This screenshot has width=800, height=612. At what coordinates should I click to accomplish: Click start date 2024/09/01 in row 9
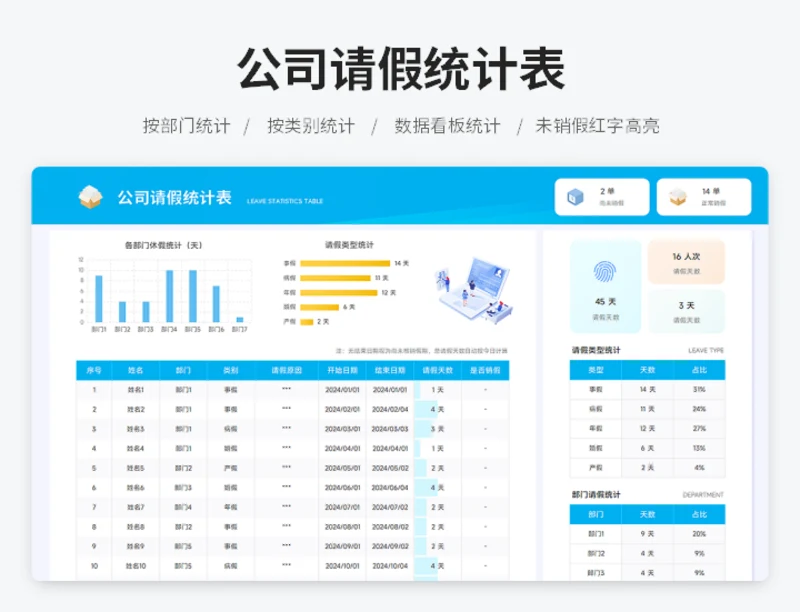pos(342,546)
